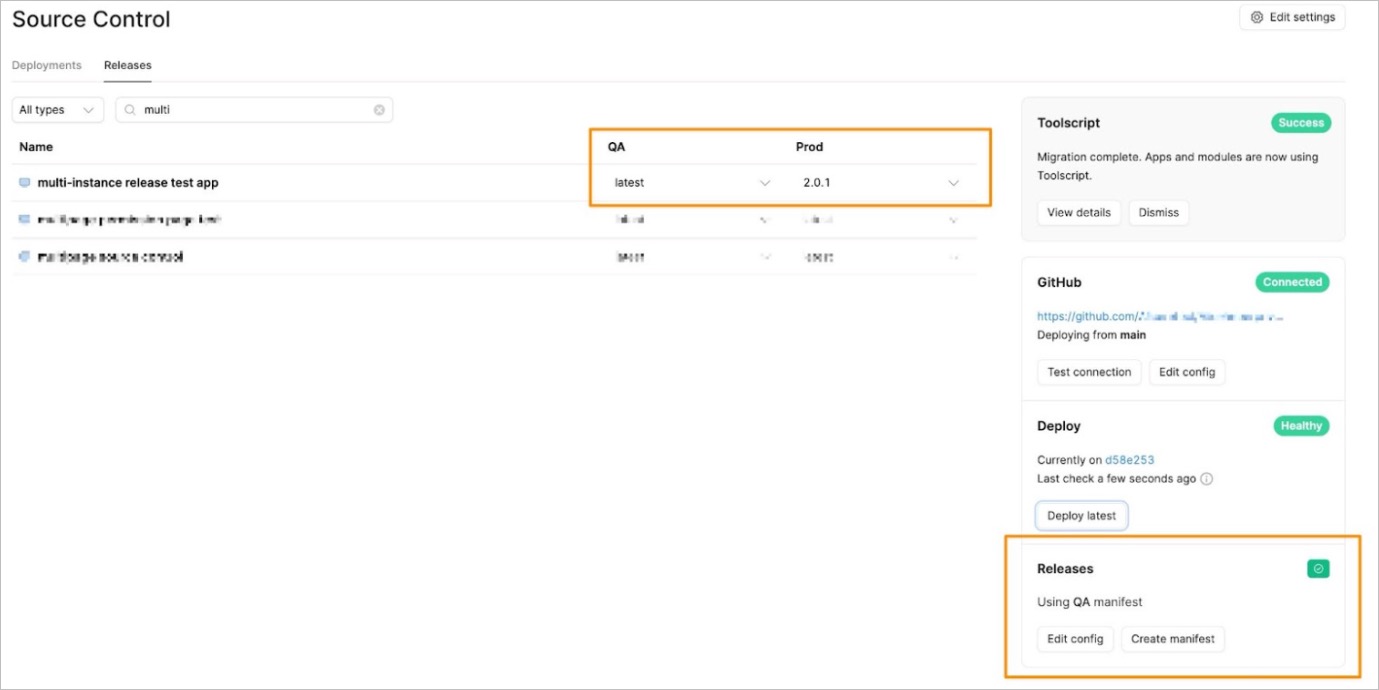Click the QA column header
The height and width of the screenshot is (690, 1379).
616,147
